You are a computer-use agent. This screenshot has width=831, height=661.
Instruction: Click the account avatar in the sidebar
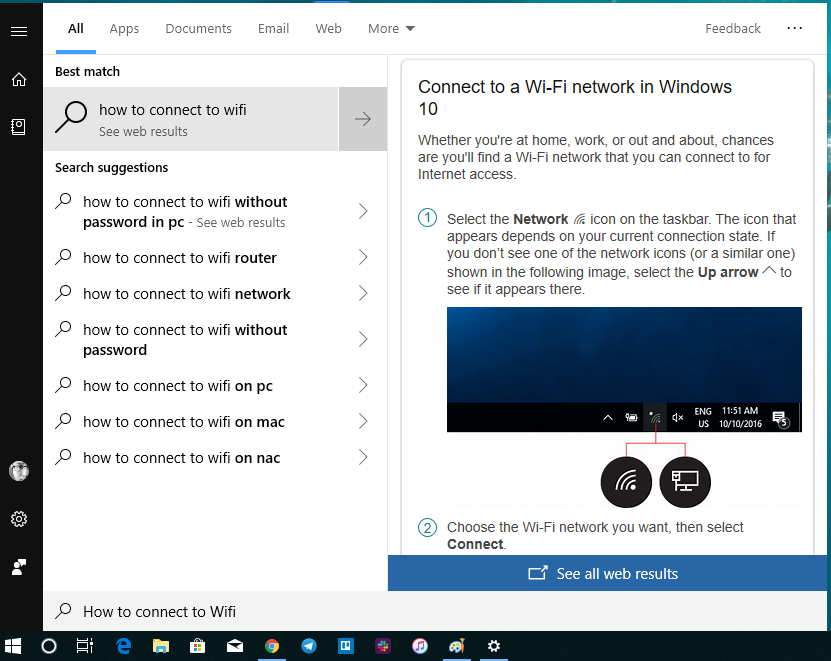pyautogui.click(x=18, y=471)
